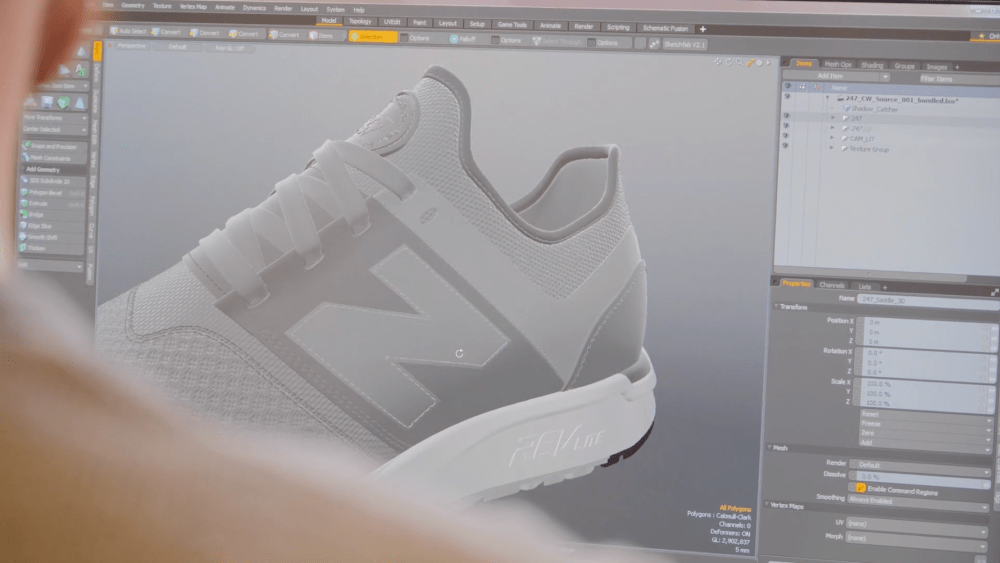Viewport: 1000px width, 563px height.
Task: Select the Edge Slice tool
Action: 52,226
